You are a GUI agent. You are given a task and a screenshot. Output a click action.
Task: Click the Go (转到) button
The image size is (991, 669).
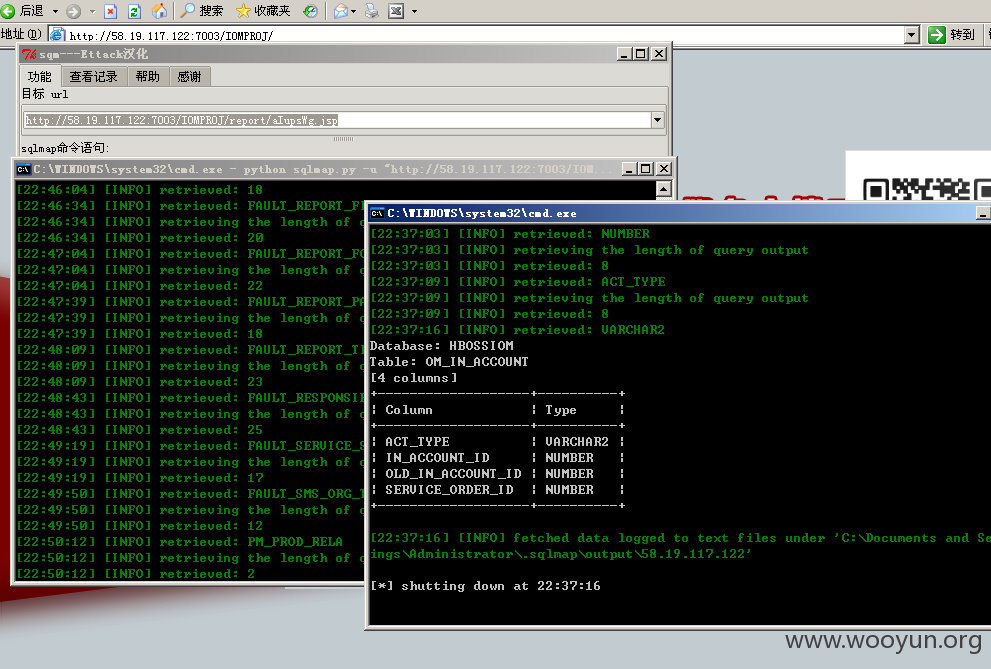click(x=952, y=35)
